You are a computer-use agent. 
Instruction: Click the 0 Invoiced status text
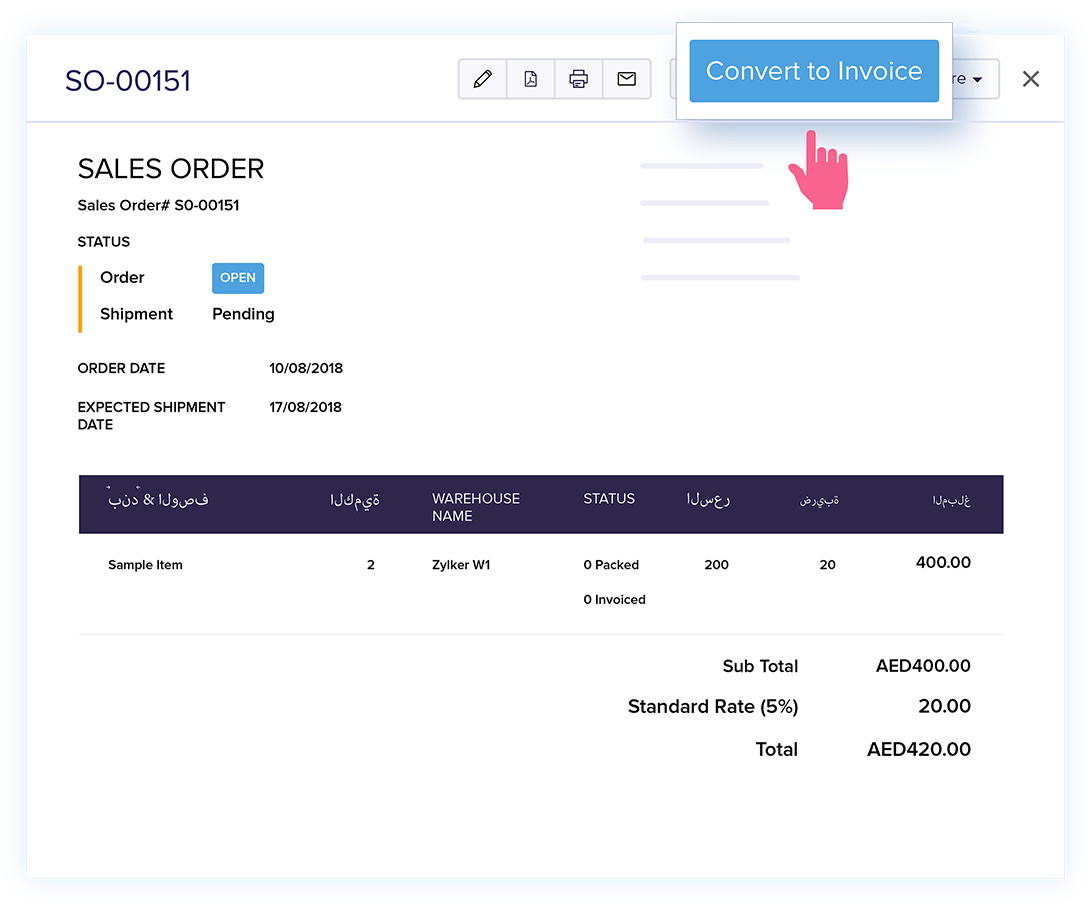(614, 600)
